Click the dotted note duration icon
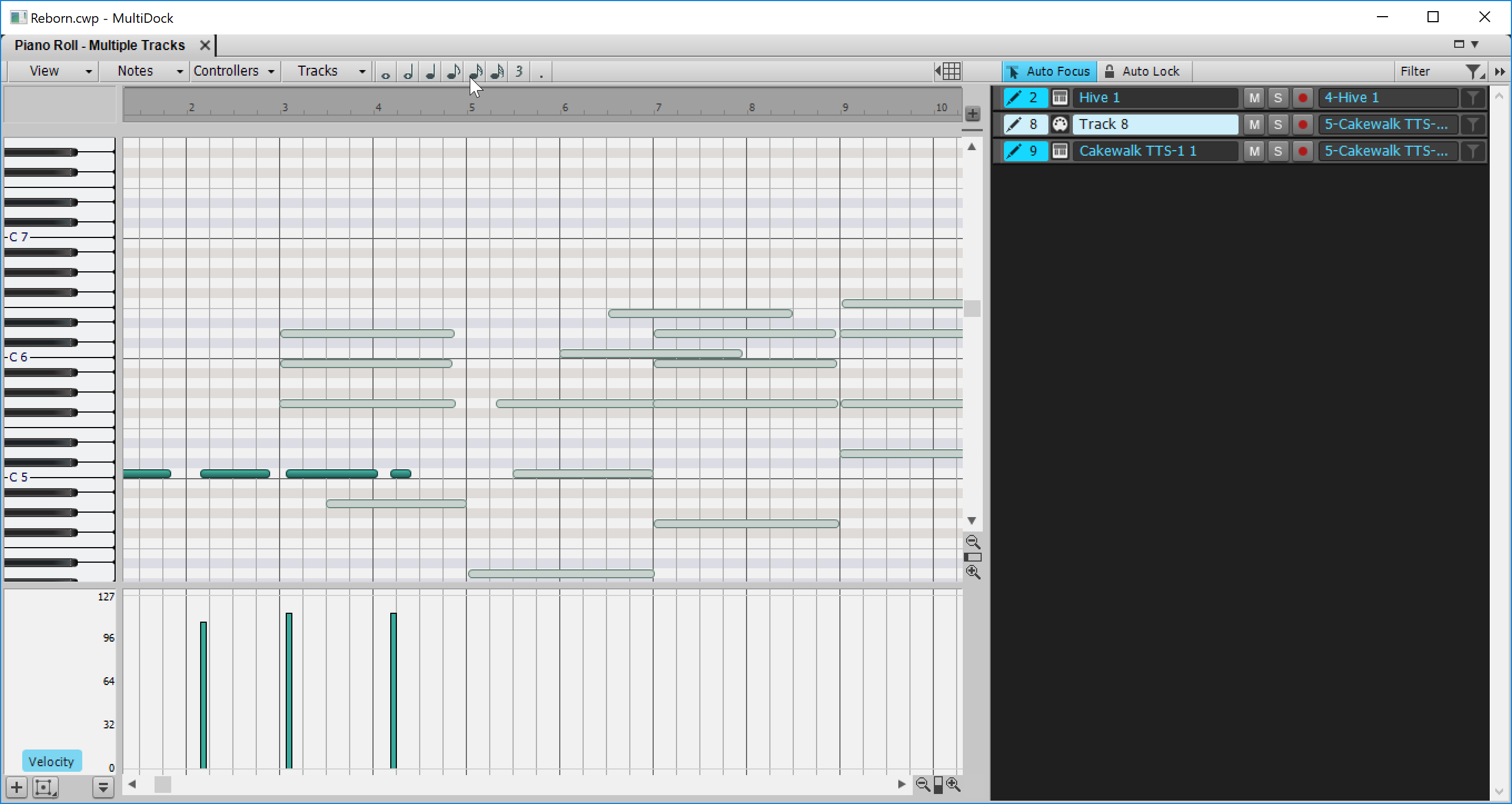 point(541,71)
